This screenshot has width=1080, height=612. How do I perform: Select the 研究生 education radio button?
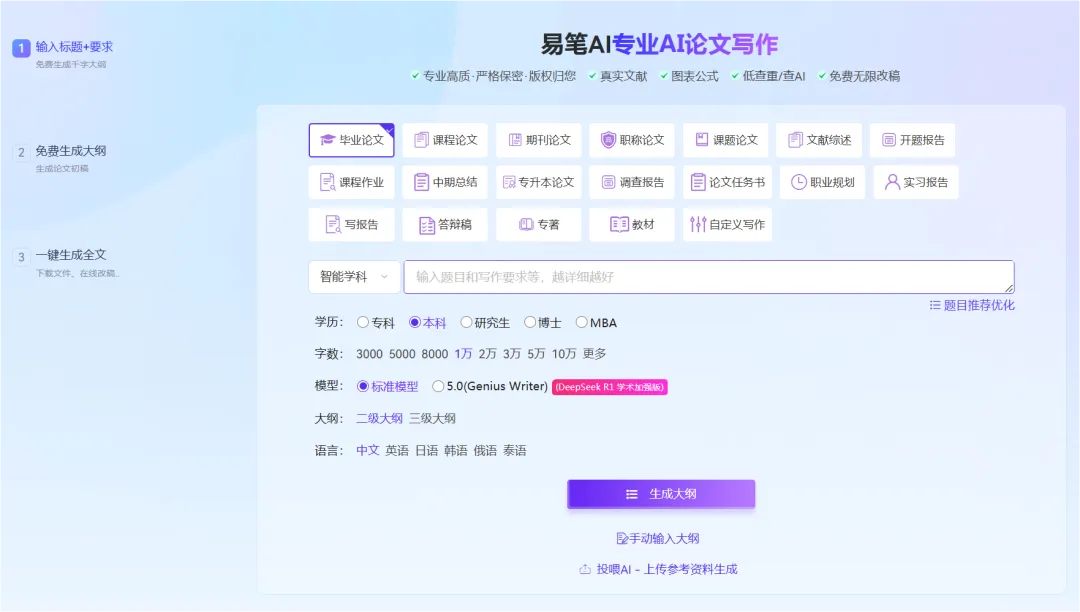click(466, 322)
